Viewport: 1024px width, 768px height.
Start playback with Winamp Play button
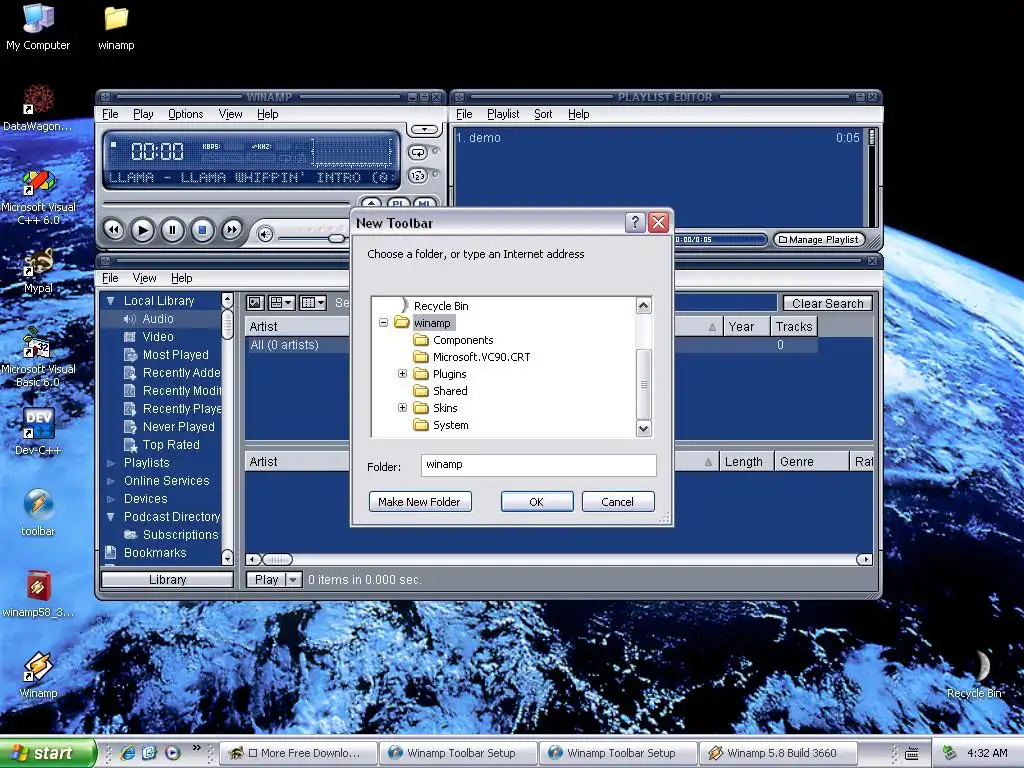[x=143, y=230]
